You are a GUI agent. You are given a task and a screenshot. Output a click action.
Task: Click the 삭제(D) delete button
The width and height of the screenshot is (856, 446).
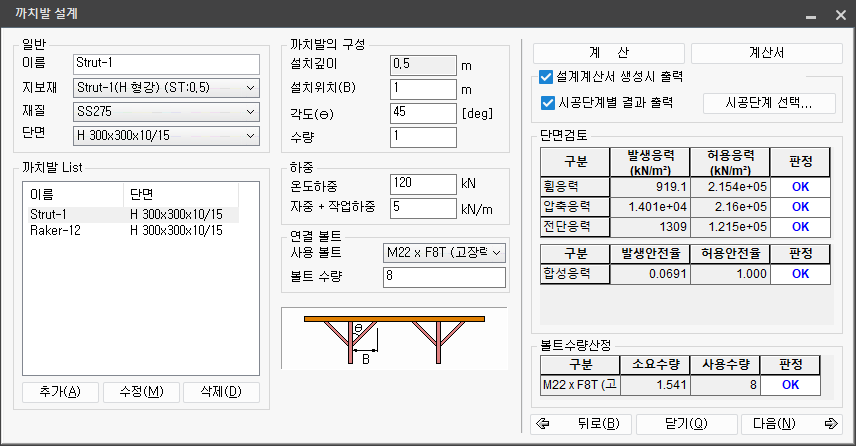[x=221, y=391]
